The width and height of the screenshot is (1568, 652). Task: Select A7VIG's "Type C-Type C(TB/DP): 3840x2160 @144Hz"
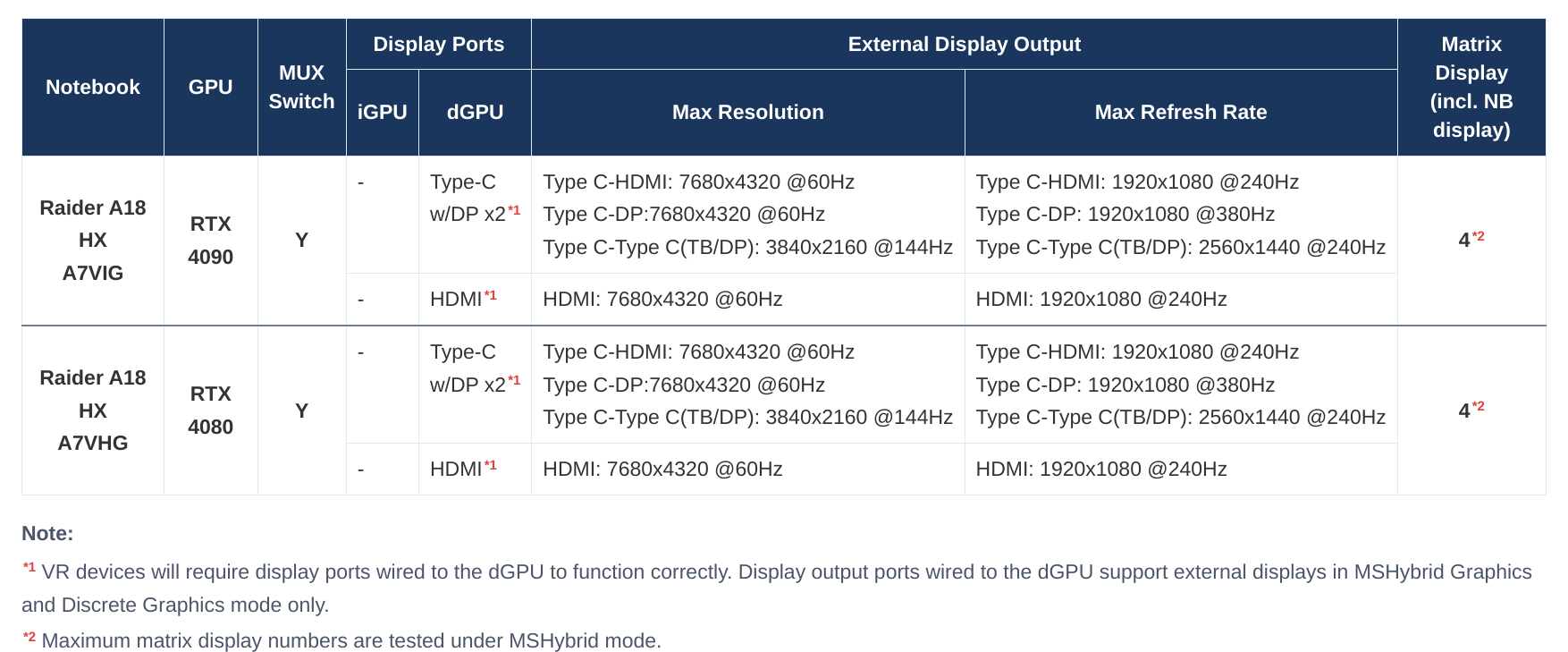(x=748, y=247)
